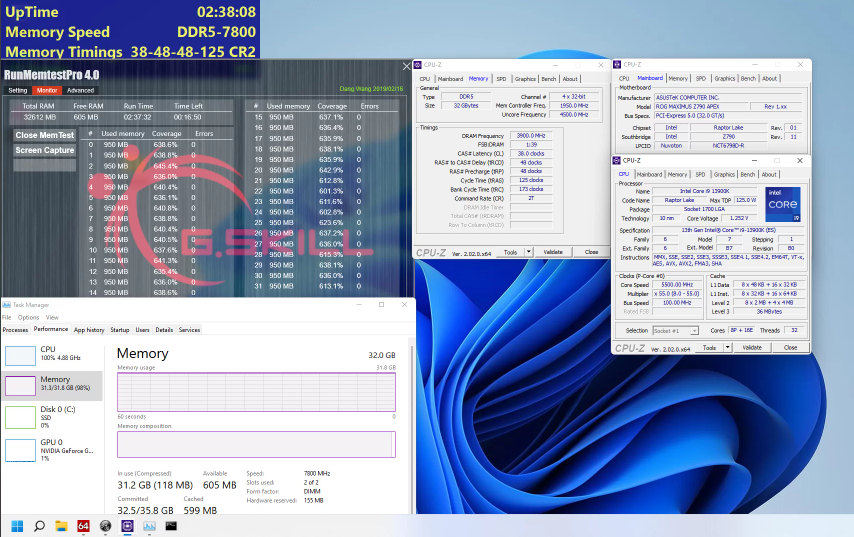This screenshot has width=854, height=537.
Task: Open Bench tab in CPU-Z memory window
Action: click(548, 79)
